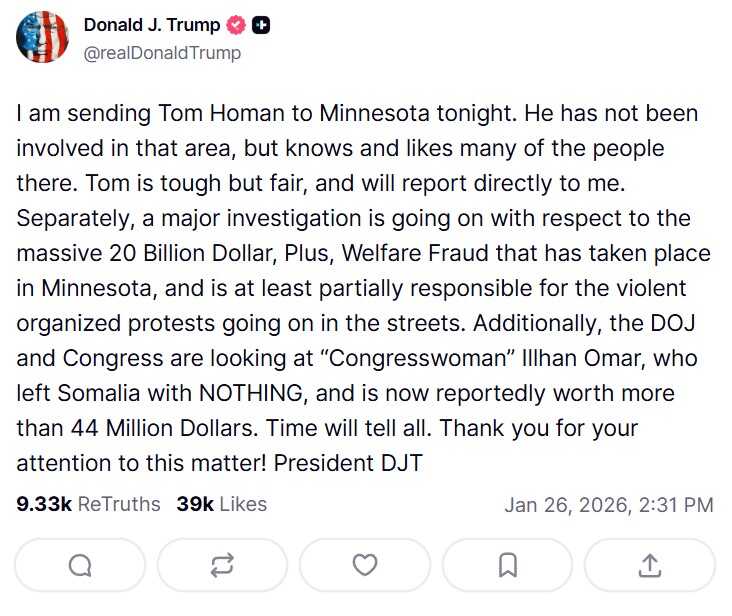Open the profile avatar picture

(42, 39)
